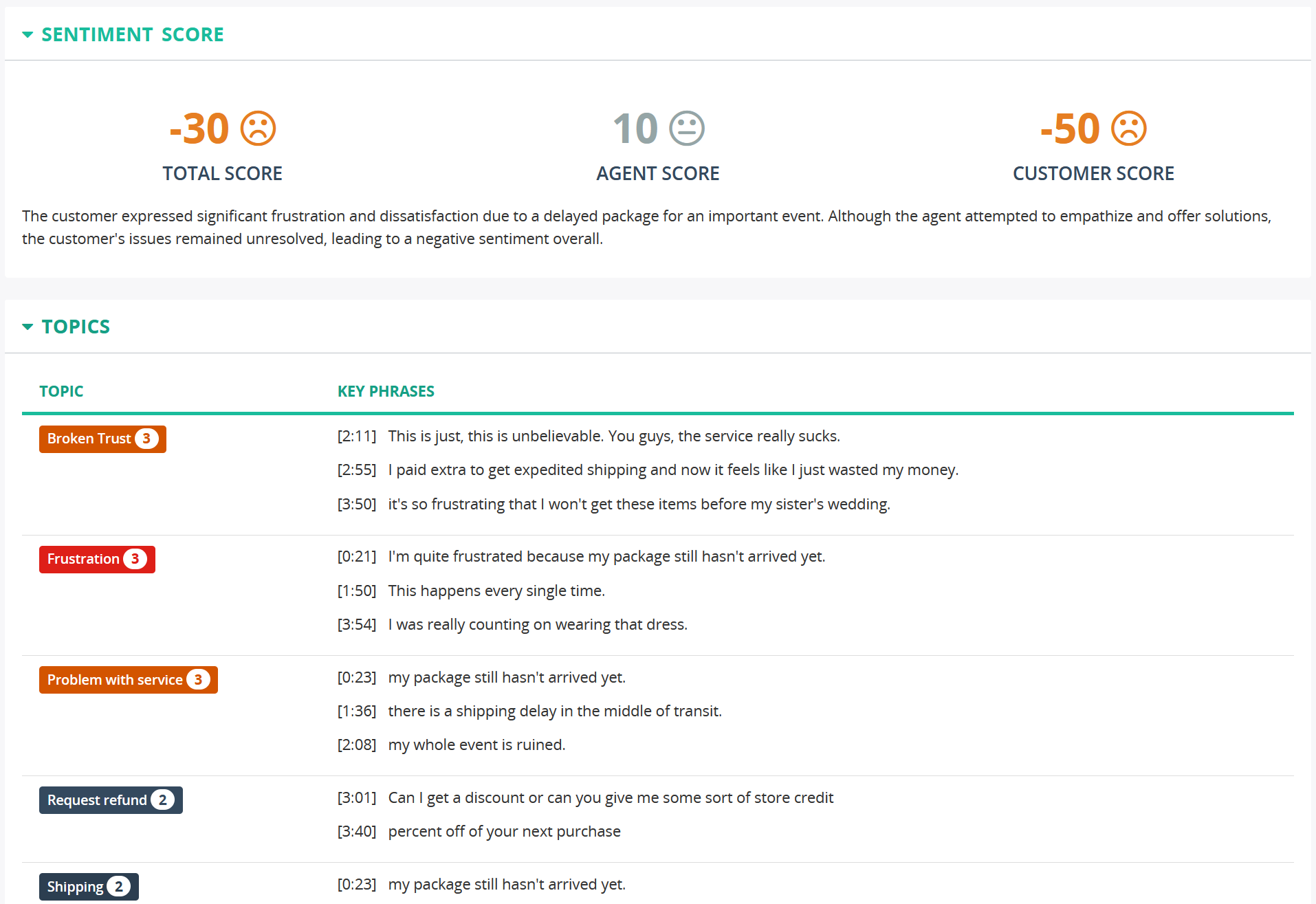Toggle the Frustration topic tag
This screenshot has height=904, width=1316.
83,559
